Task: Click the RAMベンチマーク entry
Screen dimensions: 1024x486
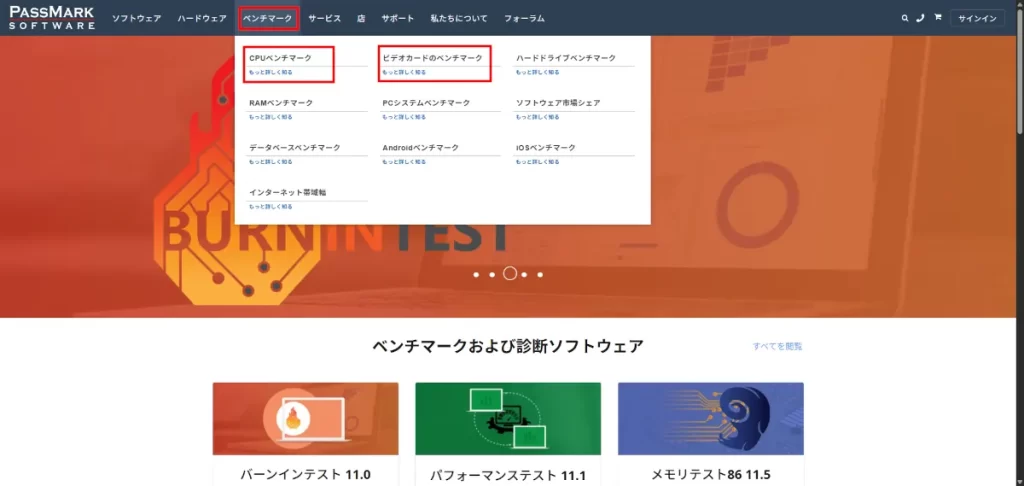Action: tap(281, 103)
